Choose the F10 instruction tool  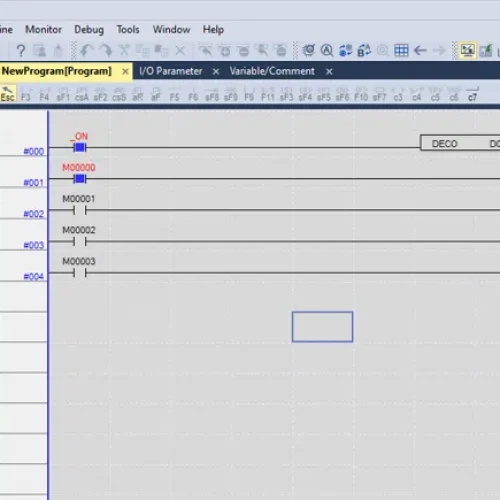click(361, 94)
